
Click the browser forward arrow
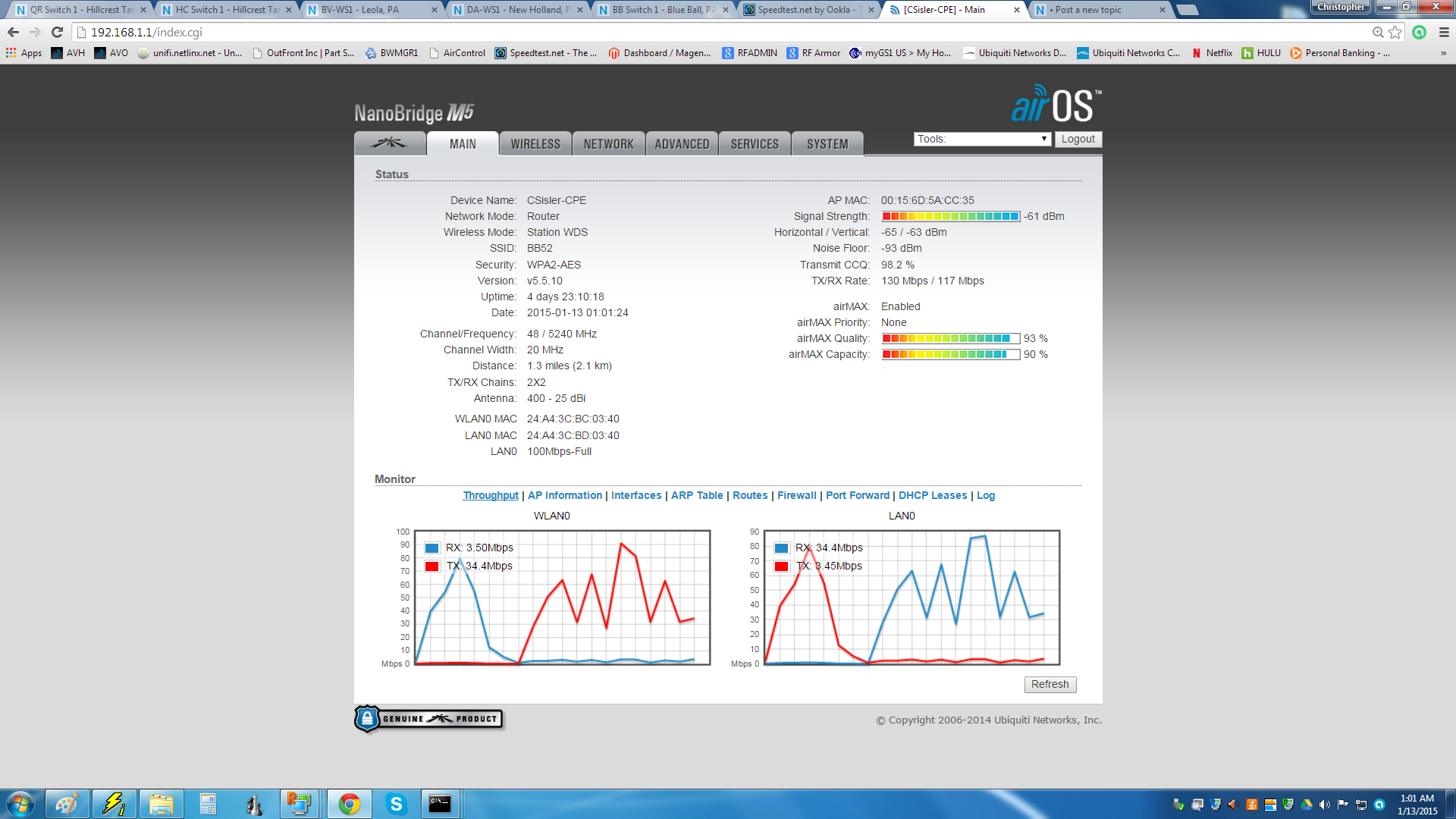35,32
